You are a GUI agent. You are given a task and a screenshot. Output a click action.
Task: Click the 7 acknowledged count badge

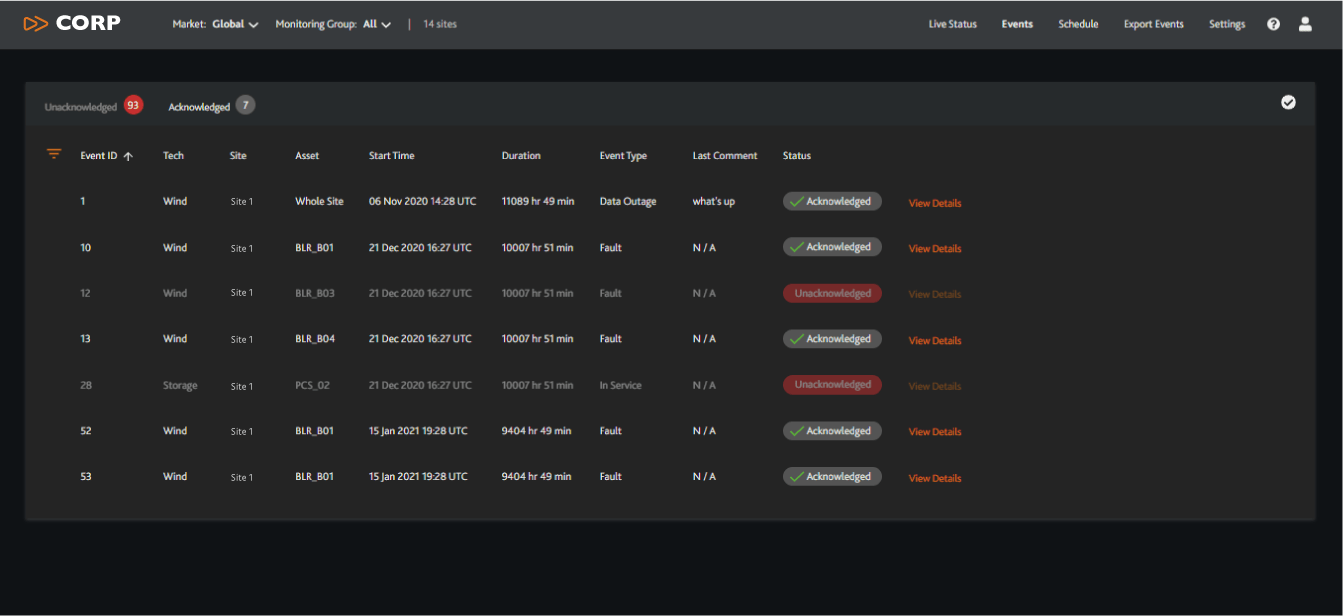tap(245, 105)
